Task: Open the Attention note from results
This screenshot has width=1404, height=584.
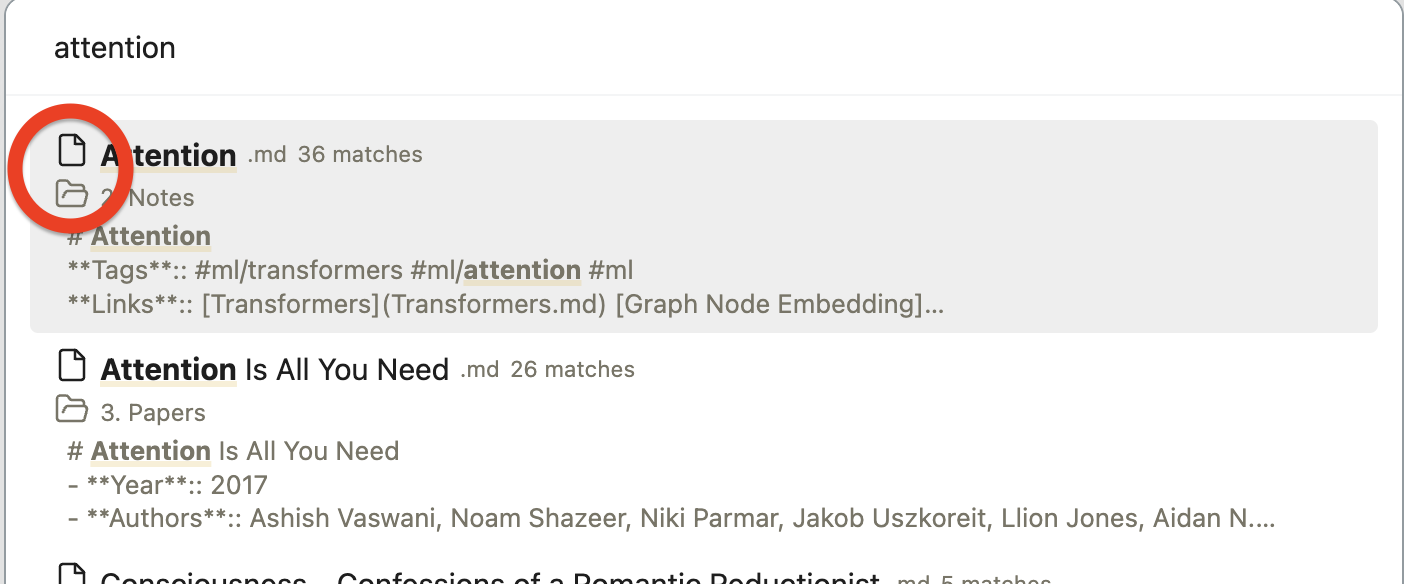Action: point(168,155)
